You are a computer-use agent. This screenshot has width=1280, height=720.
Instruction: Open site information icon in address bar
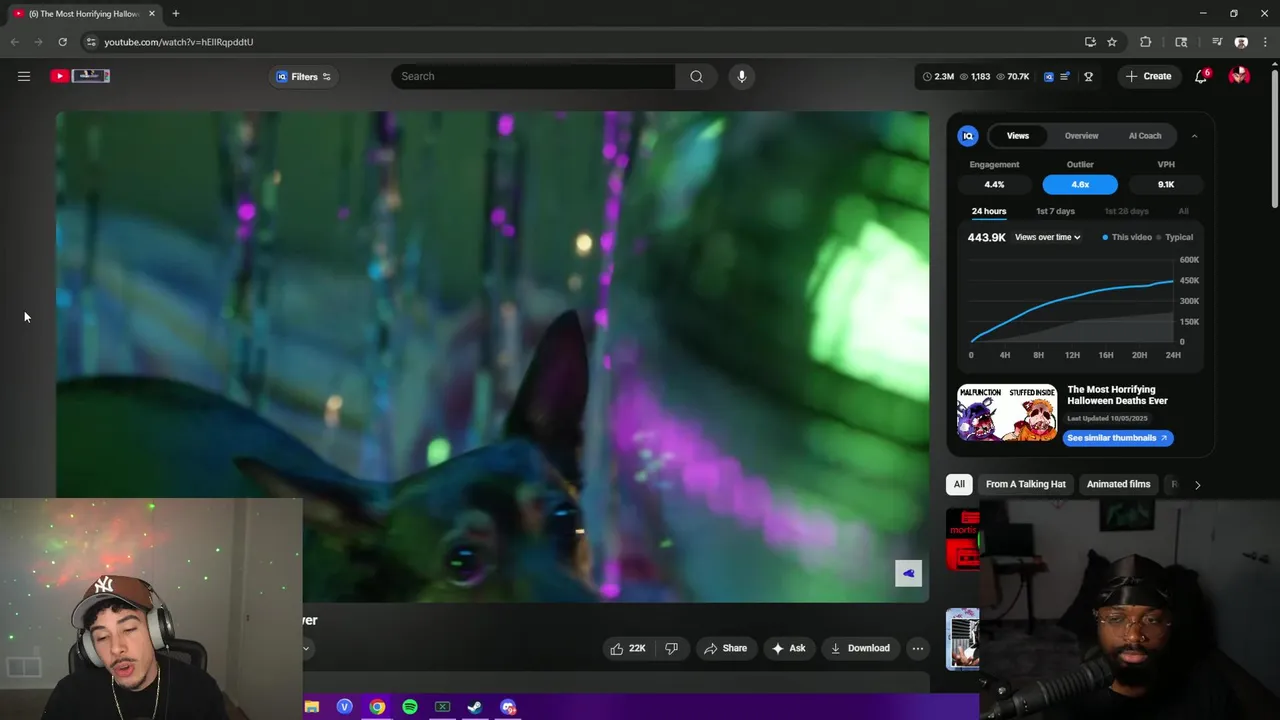[x=91, y=42]
